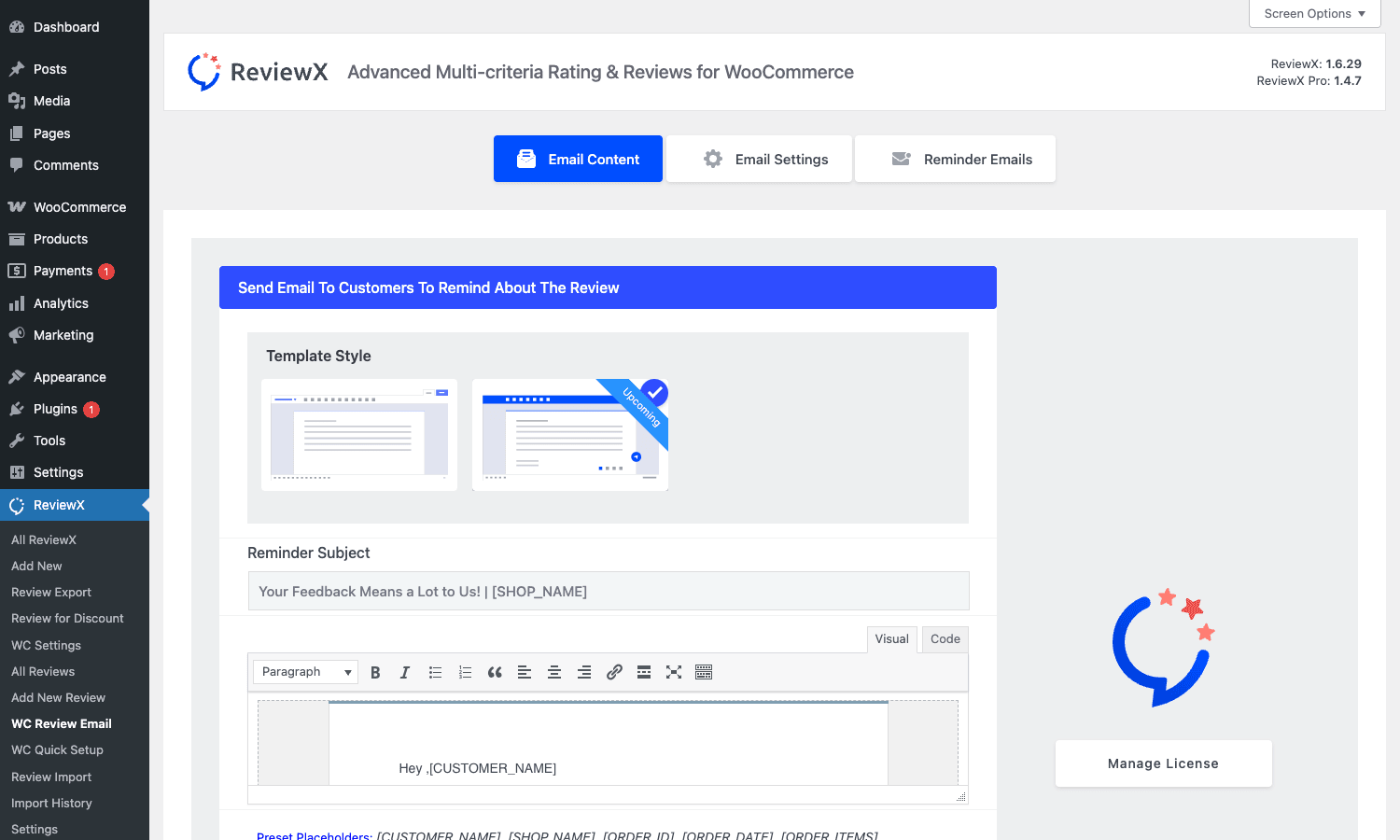Click the Payments menu icon
Viewport: 1400px width, 840px height.
tap(17, 271)
